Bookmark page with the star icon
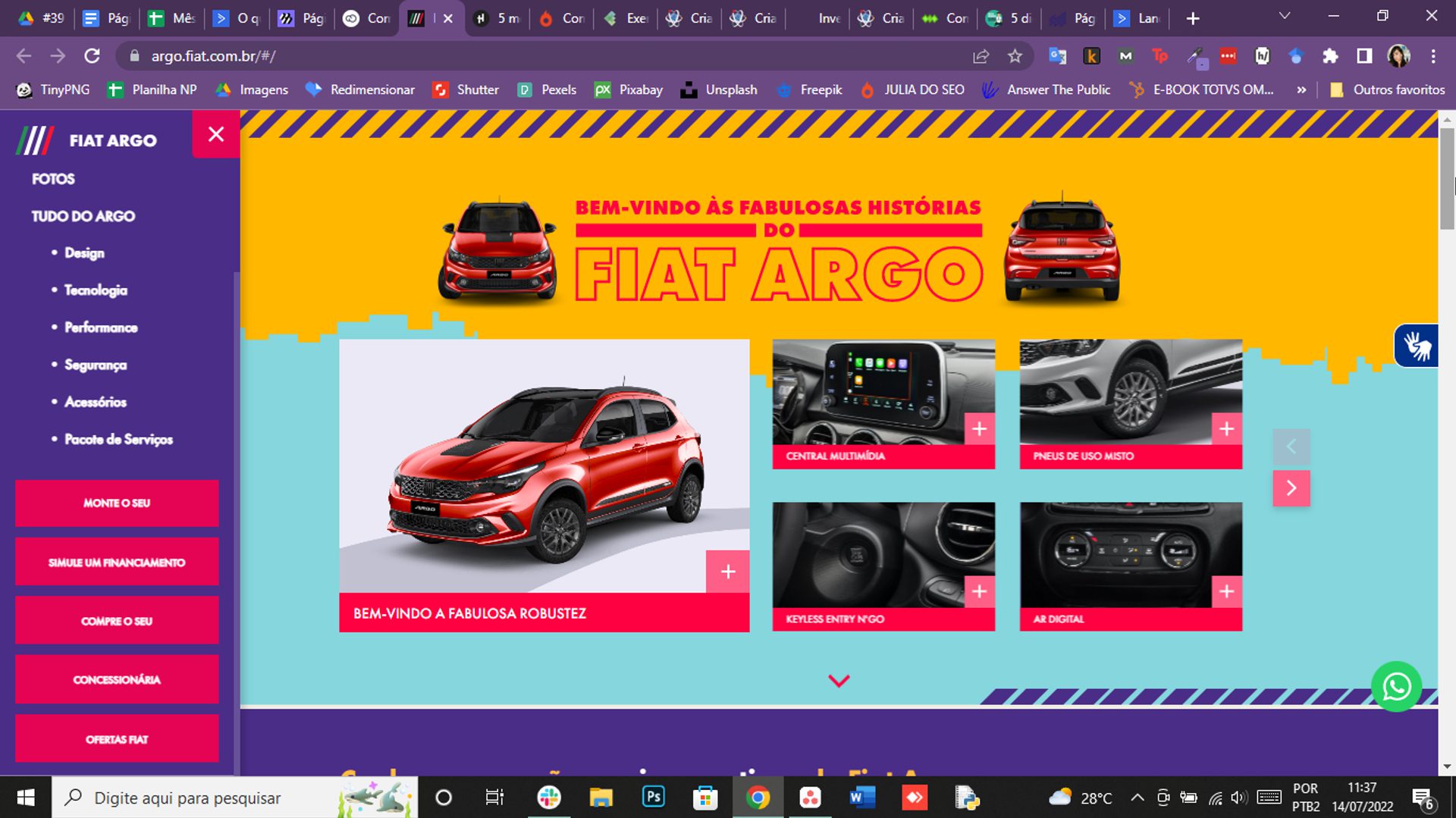The width and height of the screenshot is (1456, 818). click(x=1015, y=56)
